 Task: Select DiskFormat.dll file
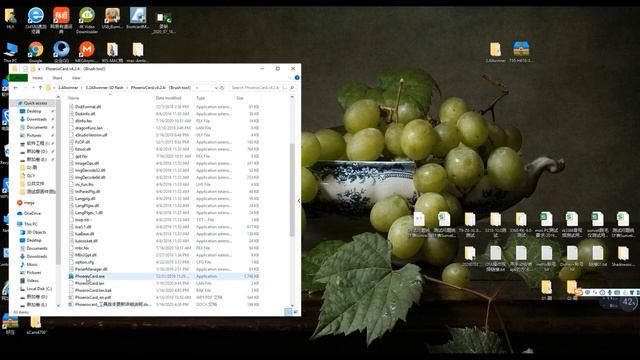pyautogui.click(x=164, y=107)
